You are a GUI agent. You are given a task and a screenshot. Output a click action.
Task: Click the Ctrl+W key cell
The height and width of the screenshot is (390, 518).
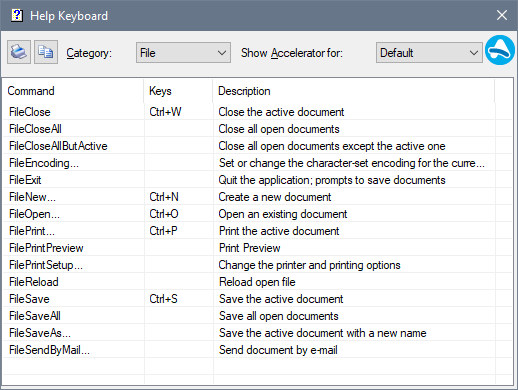(x=165, y=112)
